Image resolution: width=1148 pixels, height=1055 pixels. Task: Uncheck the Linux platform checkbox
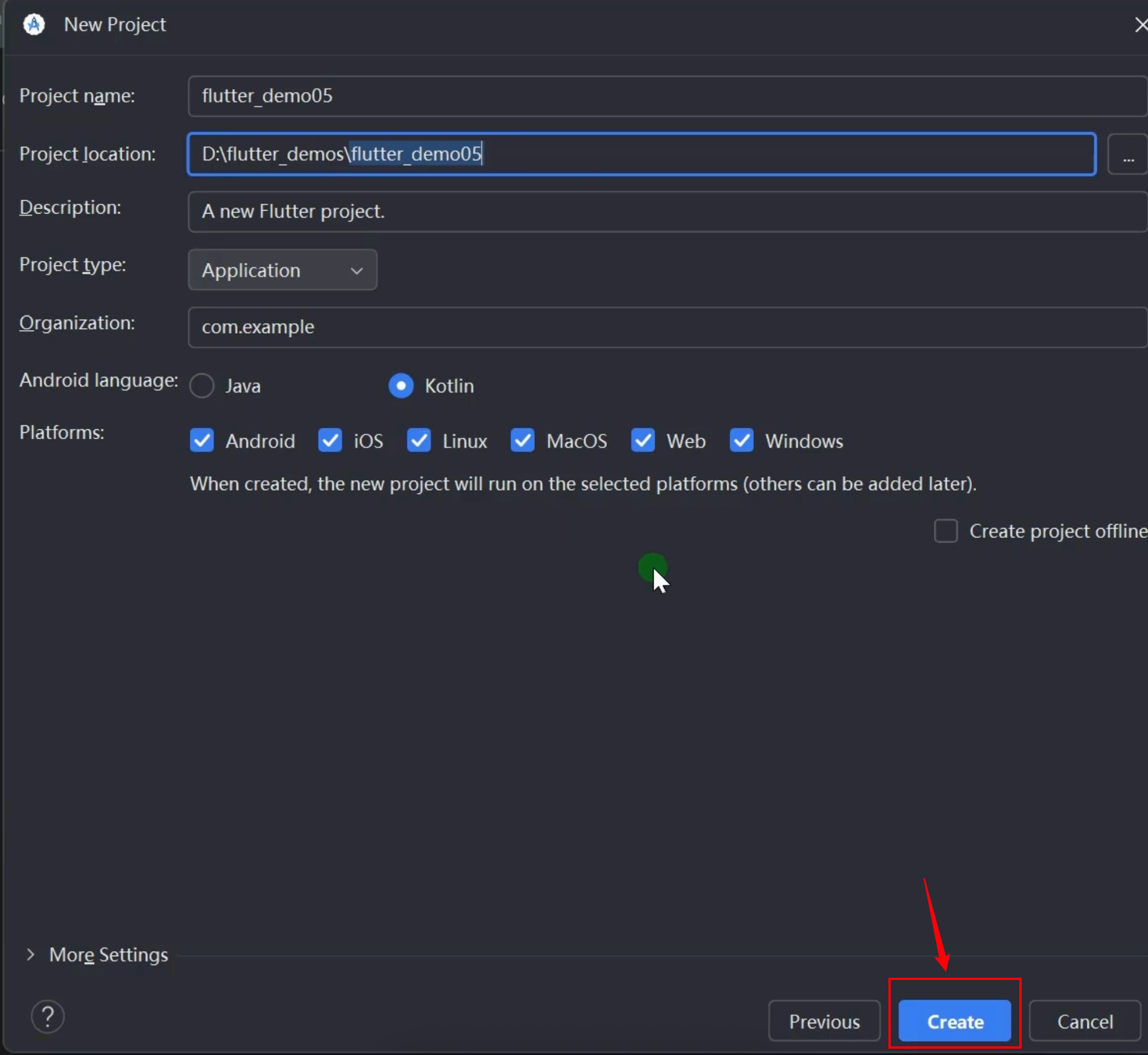point(419,440)
